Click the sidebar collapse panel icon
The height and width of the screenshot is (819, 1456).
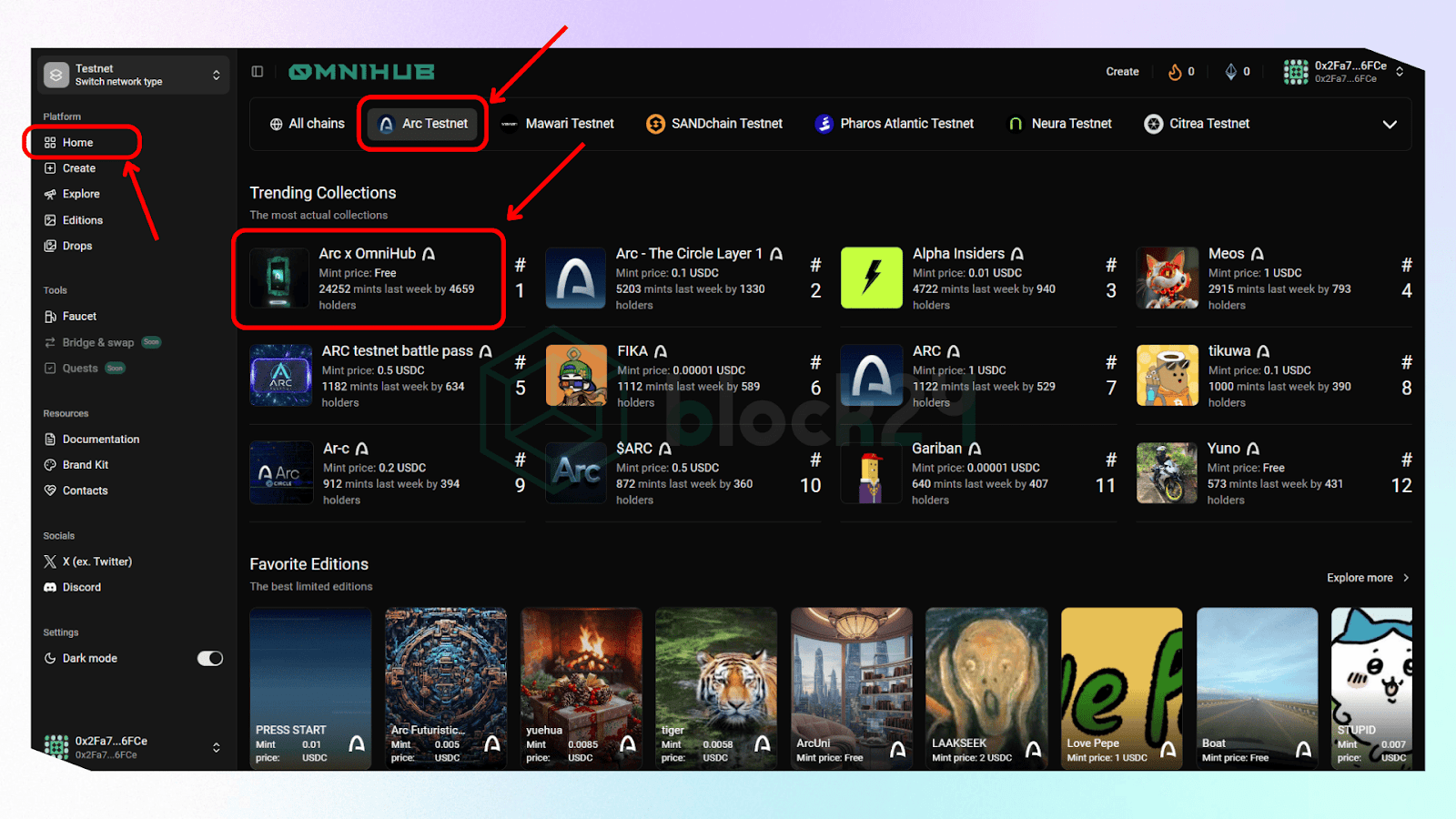258,72
